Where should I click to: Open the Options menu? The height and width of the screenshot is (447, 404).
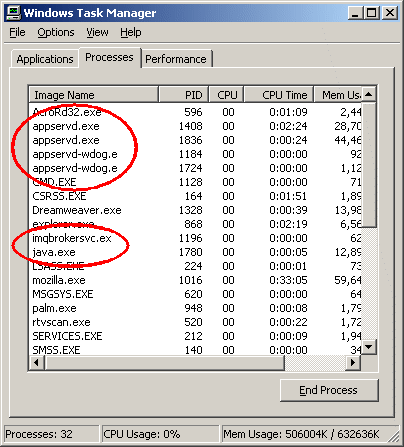(x=56, y=32)
